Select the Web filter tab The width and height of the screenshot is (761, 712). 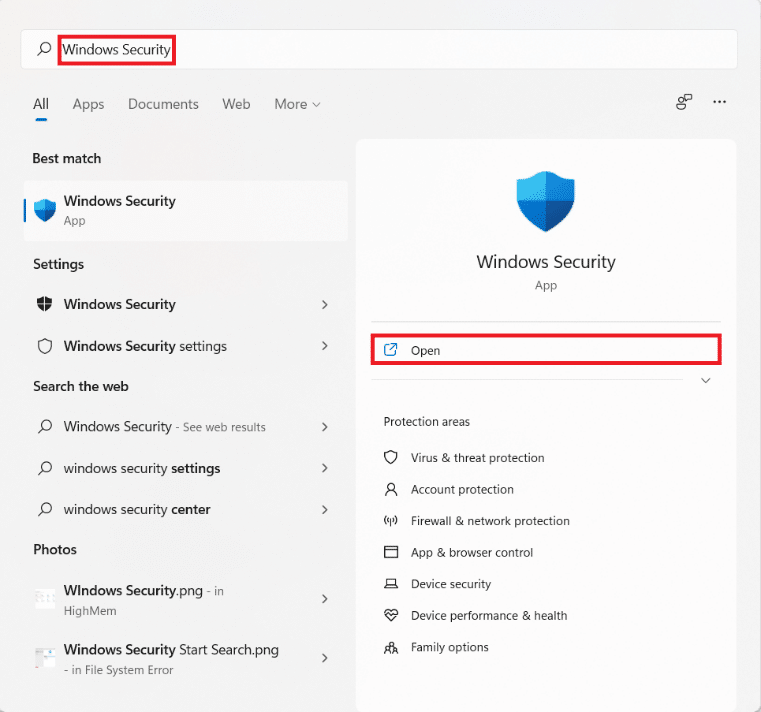click(x=236, y=104)
